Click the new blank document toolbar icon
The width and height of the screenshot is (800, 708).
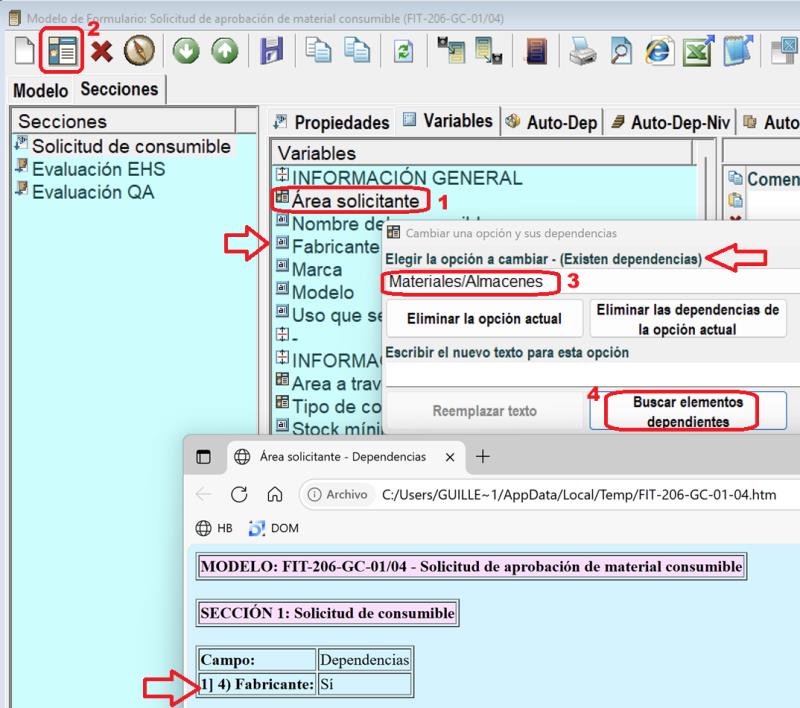pos(22,52)
